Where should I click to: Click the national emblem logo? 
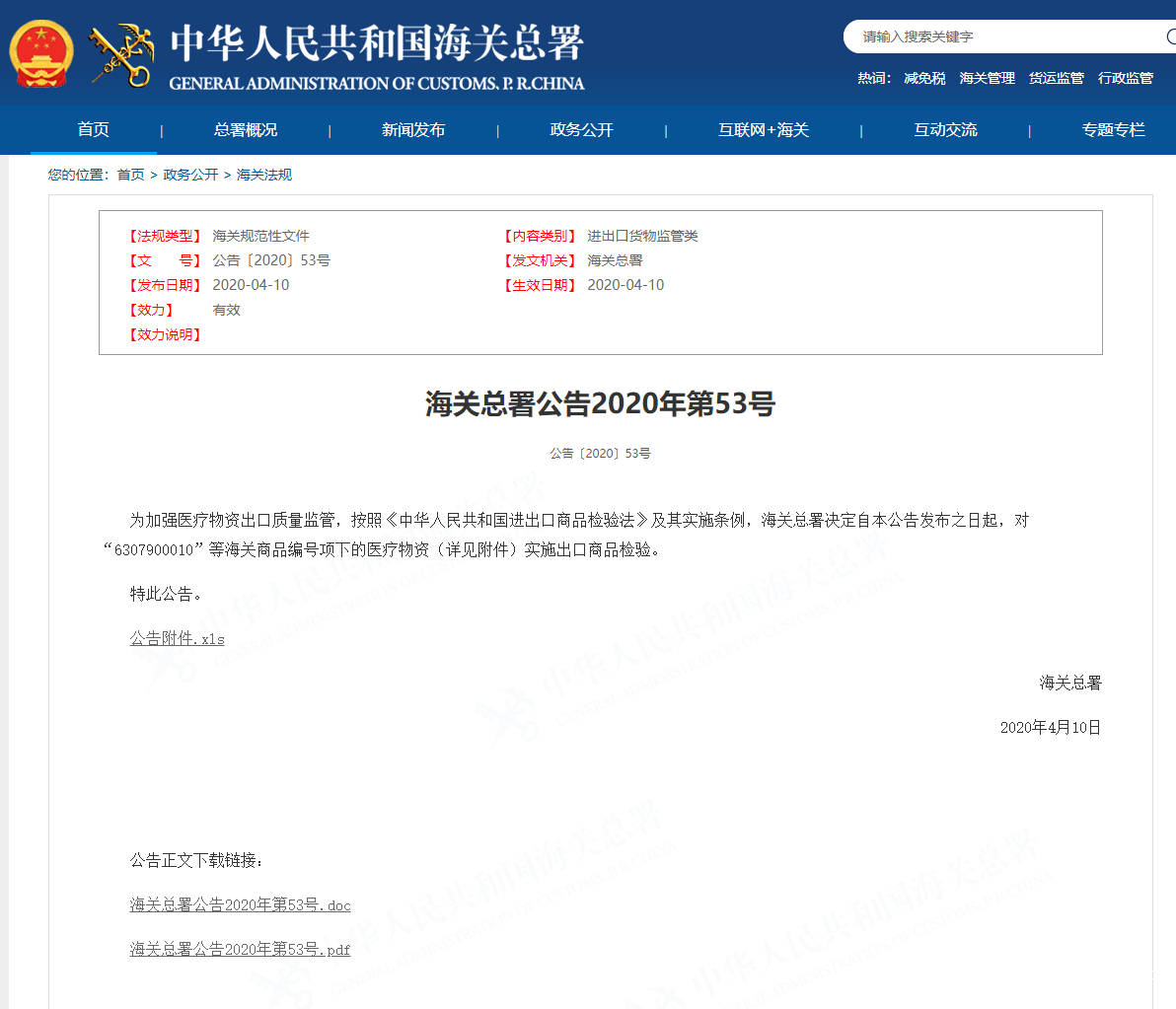(x=40, y=54)
